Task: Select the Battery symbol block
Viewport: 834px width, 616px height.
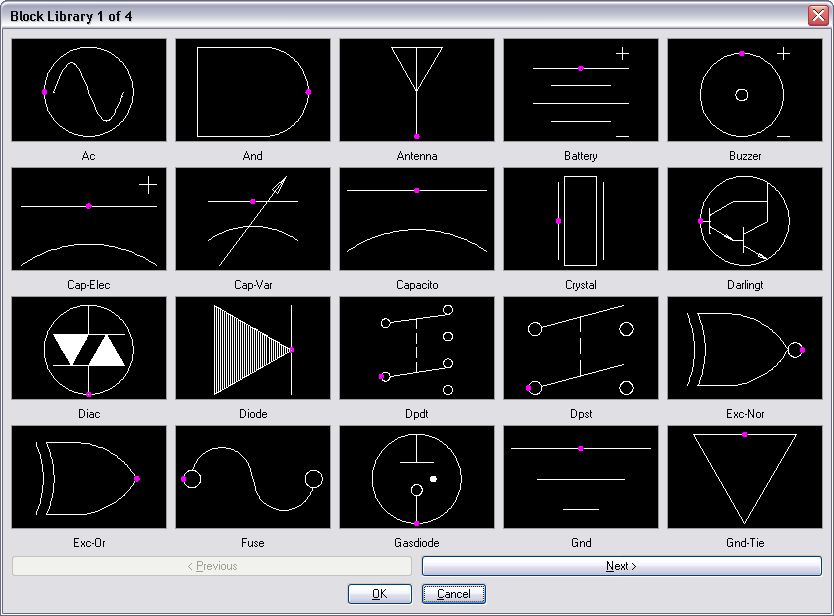Action: 581,91
